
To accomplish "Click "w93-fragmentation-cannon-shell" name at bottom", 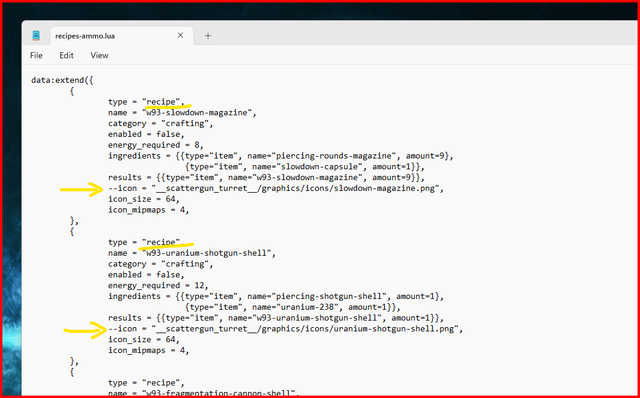I will pos(220,394).
